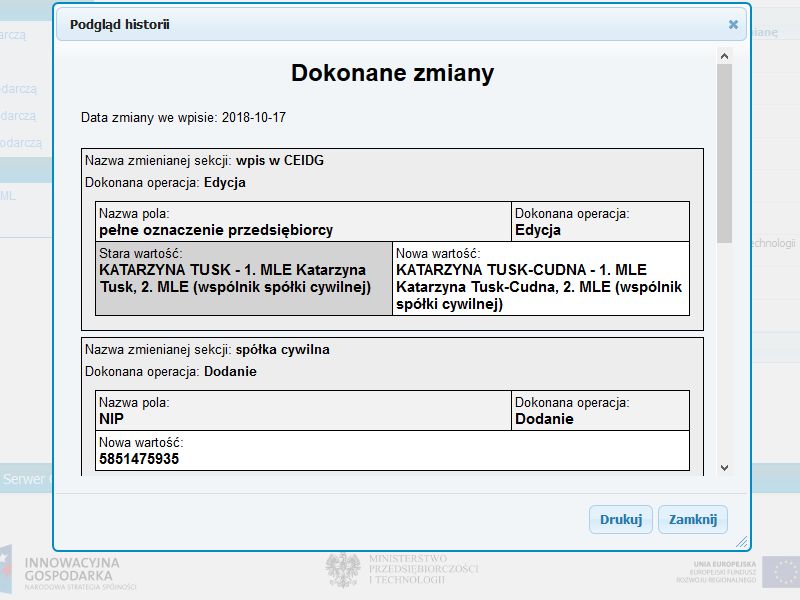This screenshot has width=800, height=600.
Task: Click section name 'wpis w CEIDG'
Action: 280,160
